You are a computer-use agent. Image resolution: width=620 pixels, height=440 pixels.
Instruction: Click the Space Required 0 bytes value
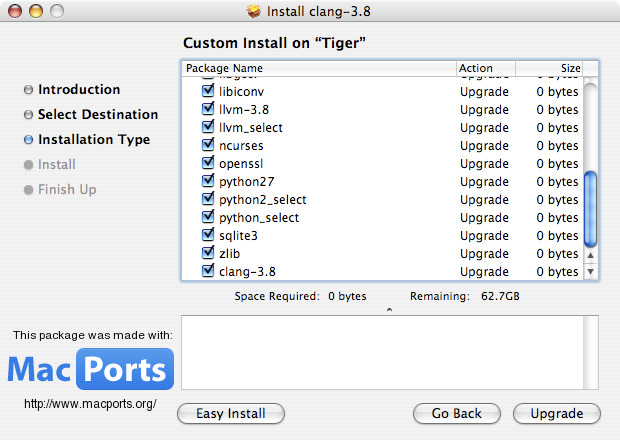pyautogui.click(x=347, y=296)
